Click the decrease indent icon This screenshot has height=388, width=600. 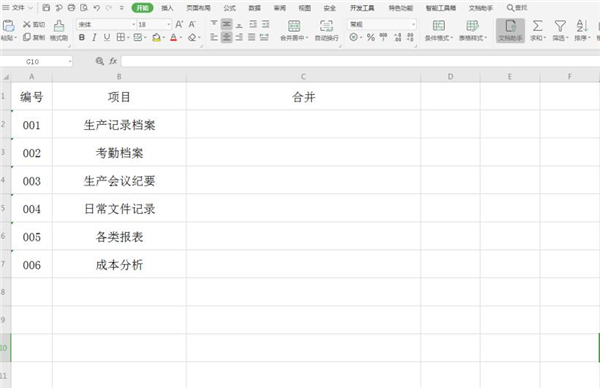click(253, 24)
